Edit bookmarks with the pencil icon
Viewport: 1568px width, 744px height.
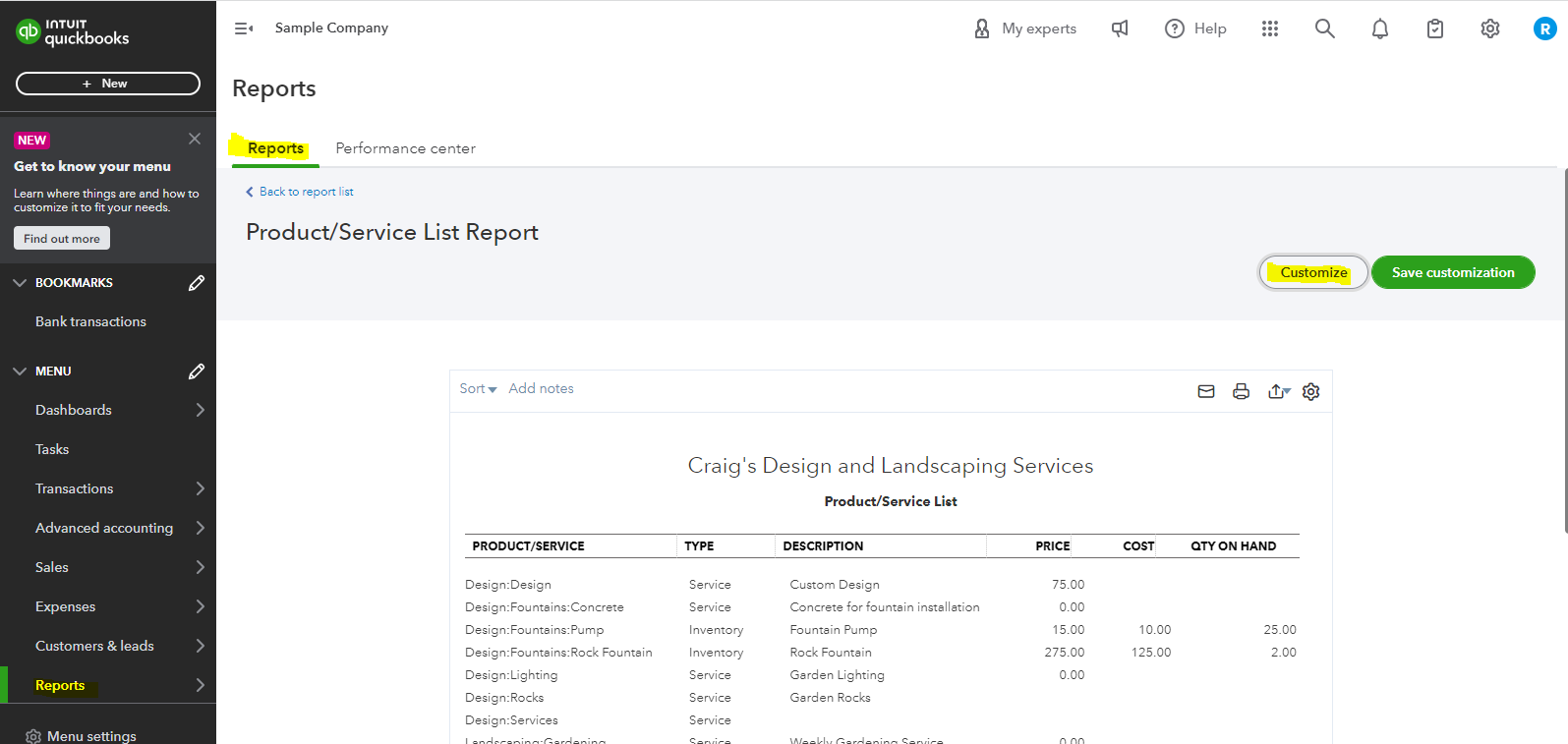coord(197,283)
